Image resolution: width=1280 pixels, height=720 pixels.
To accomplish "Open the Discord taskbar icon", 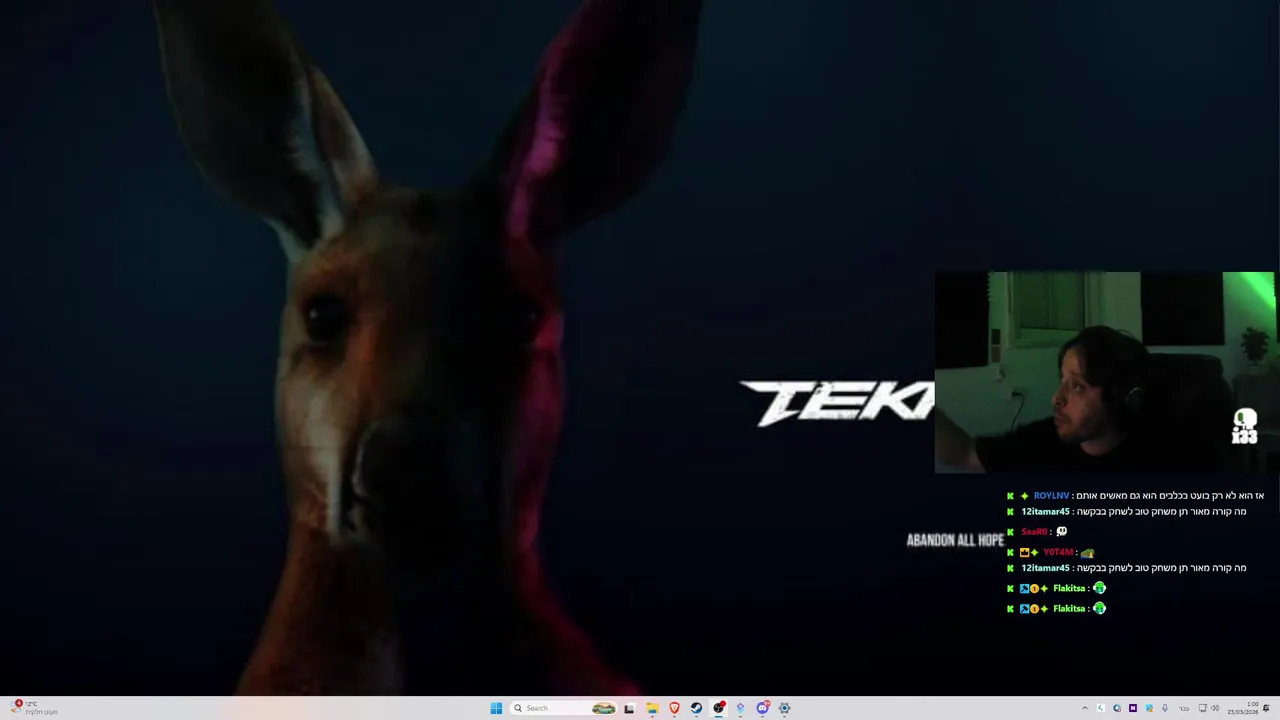I will pyautogui.click(x=762, y=708).
